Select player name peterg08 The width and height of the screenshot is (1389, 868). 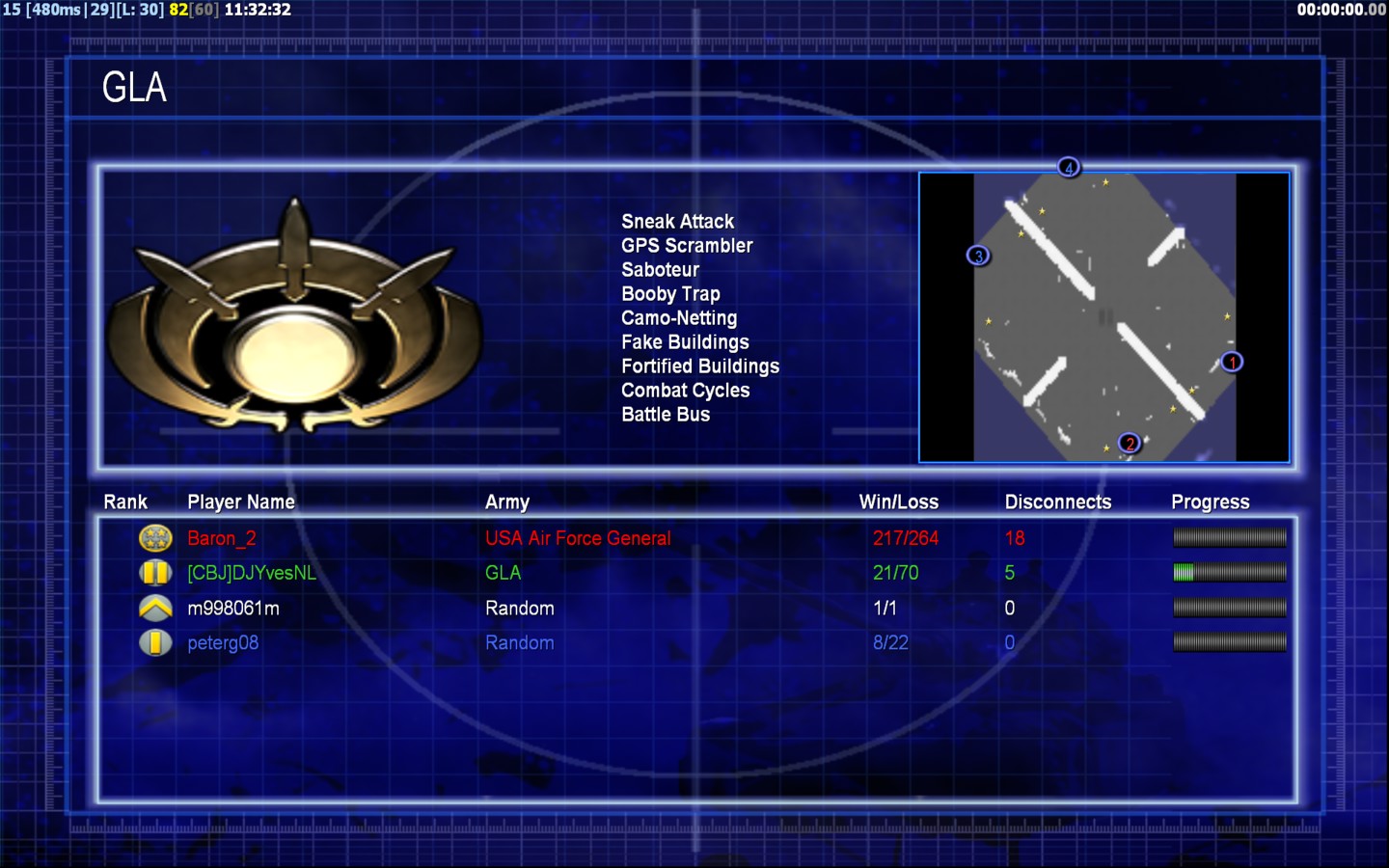click(223, 642)
